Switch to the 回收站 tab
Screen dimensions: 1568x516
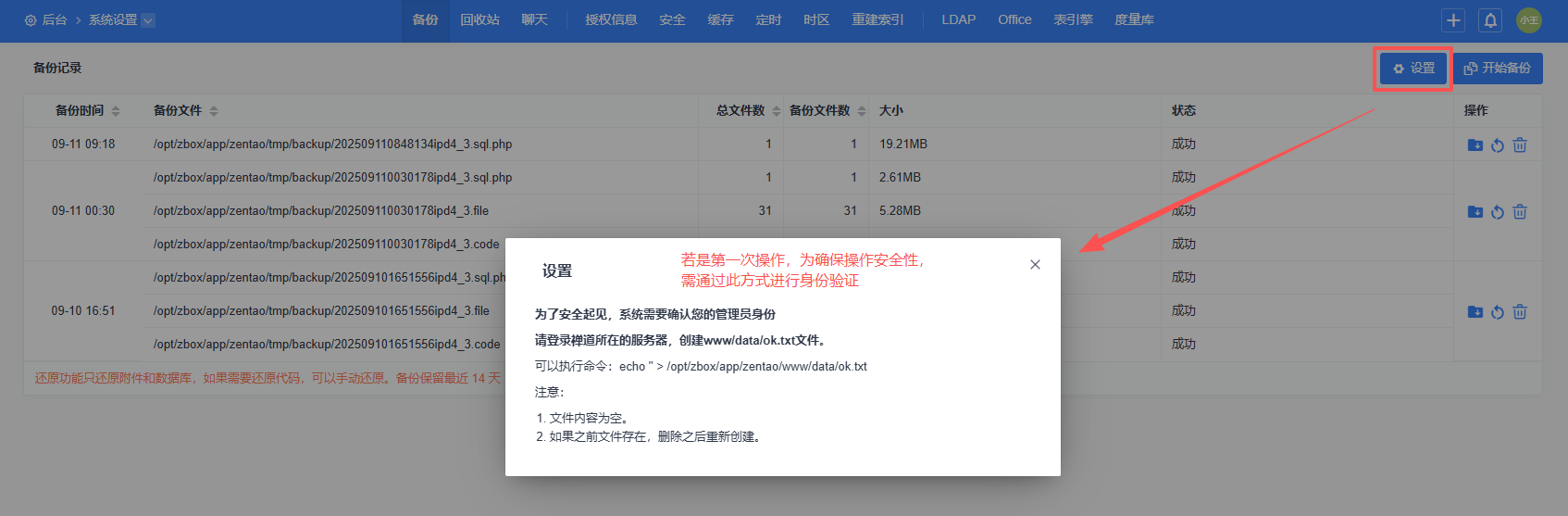pyautogui.click(x=479, y=19)
